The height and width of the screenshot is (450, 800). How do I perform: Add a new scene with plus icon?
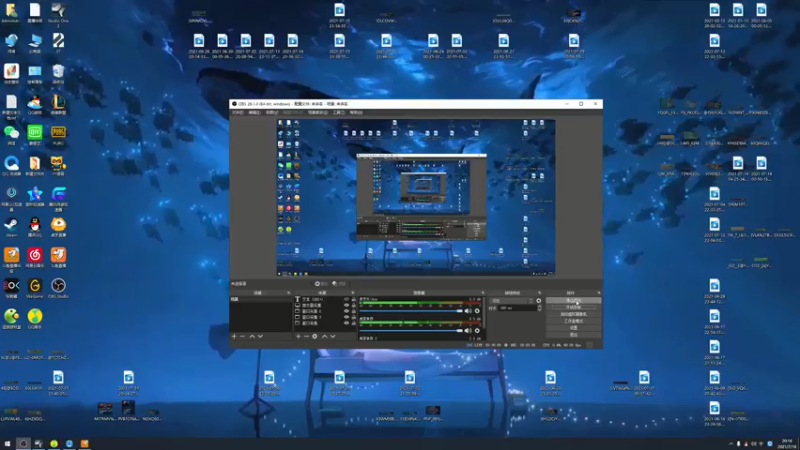click(x=234, y=337)
